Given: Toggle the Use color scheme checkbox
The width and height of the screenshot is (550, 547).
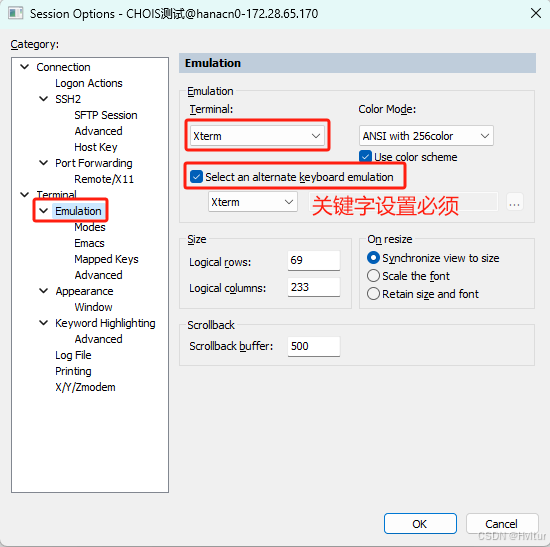Looking at the screenshot, I should (365, 156).
